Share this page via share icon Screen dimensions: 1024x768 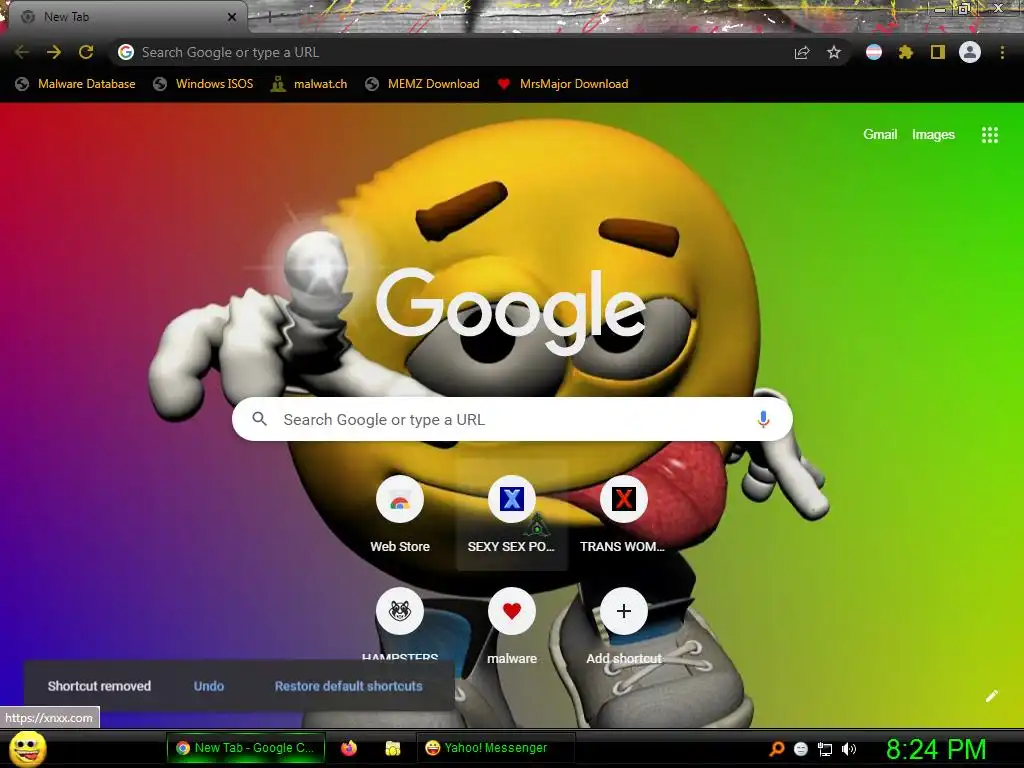pyautogui.click(x=802, y=52)
